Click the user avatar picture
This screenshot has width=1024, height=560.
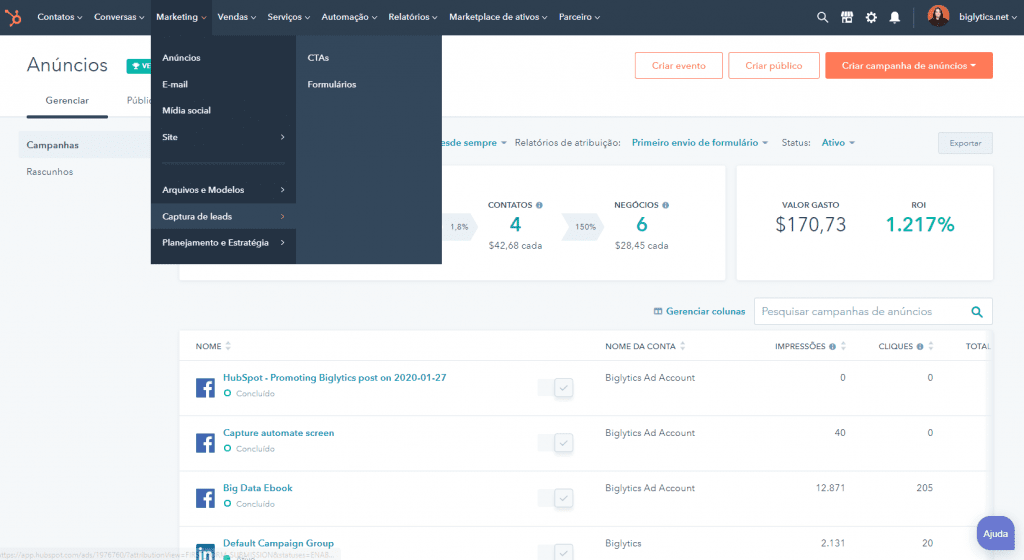(x=938, y=17)
